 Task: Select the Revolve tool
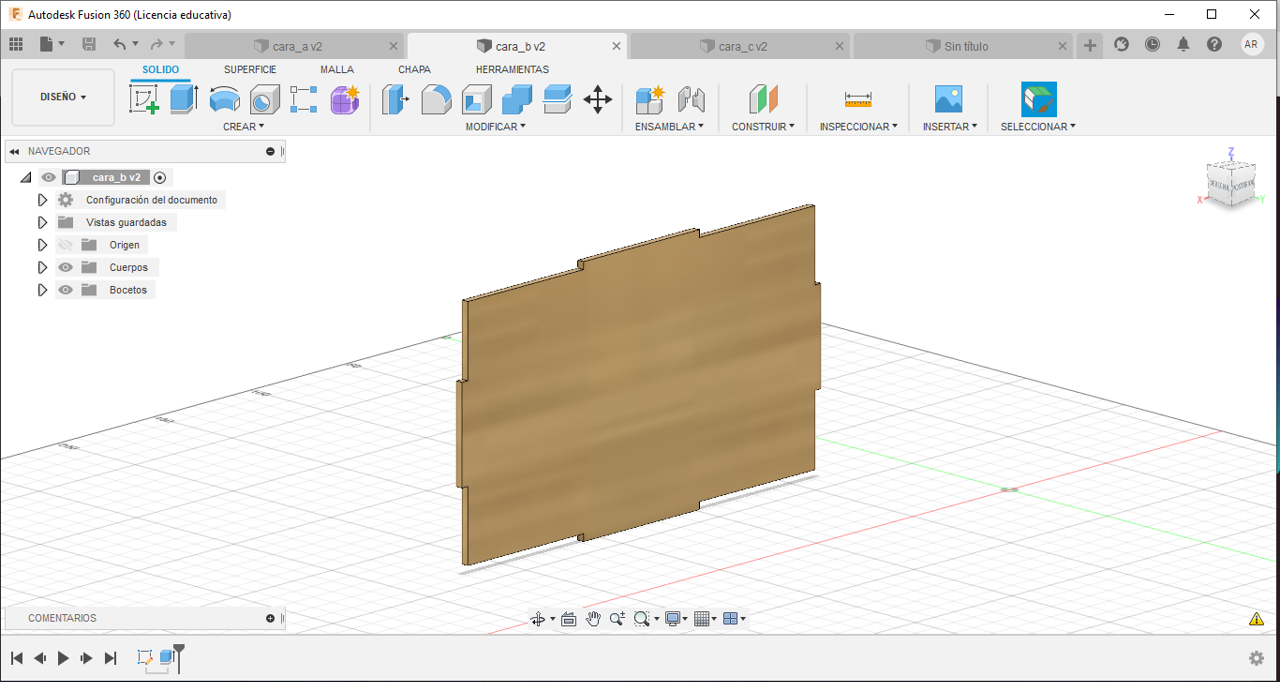224,99
